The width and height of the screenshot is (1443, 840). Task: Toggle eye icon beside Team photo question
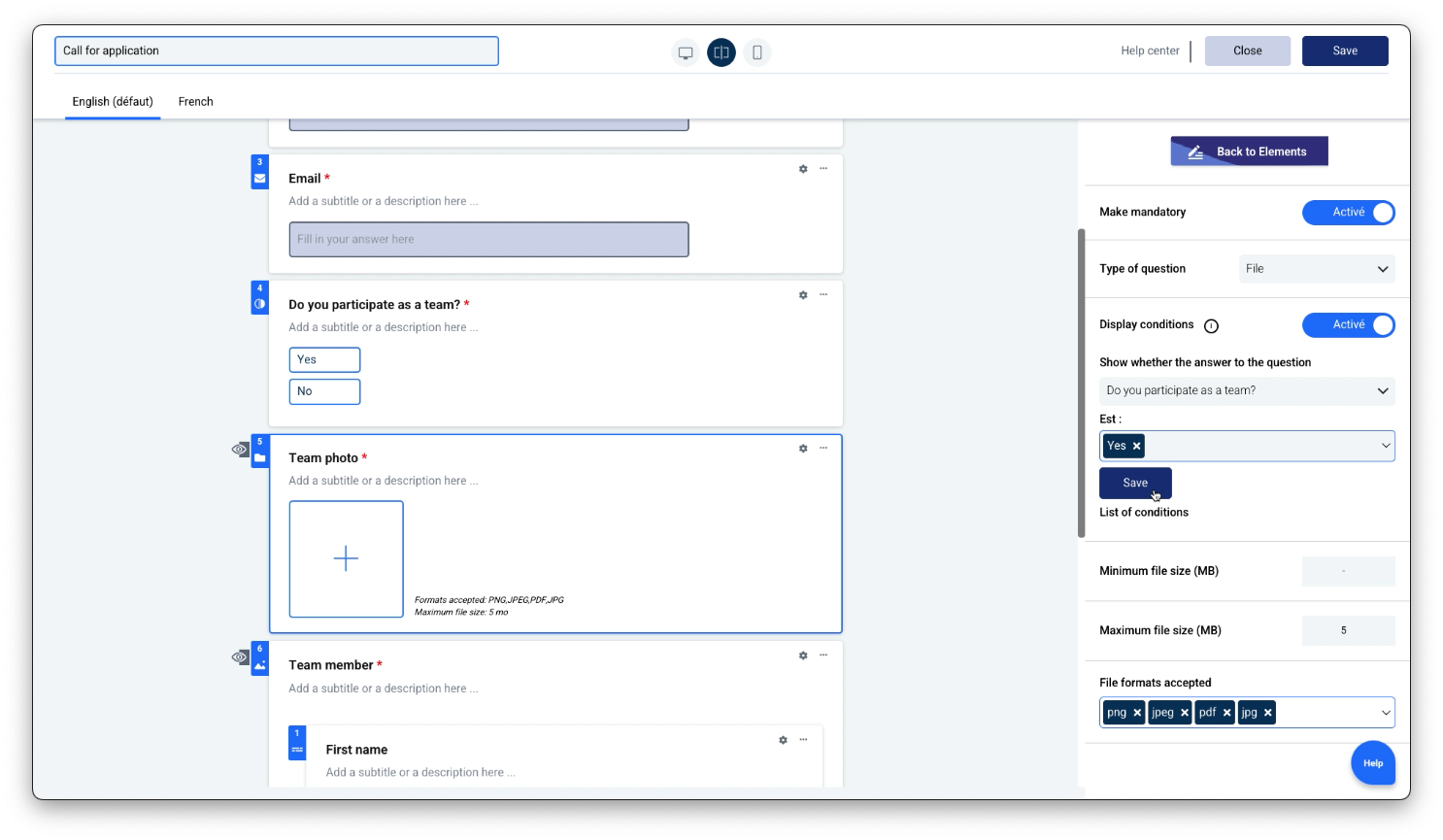240,450
